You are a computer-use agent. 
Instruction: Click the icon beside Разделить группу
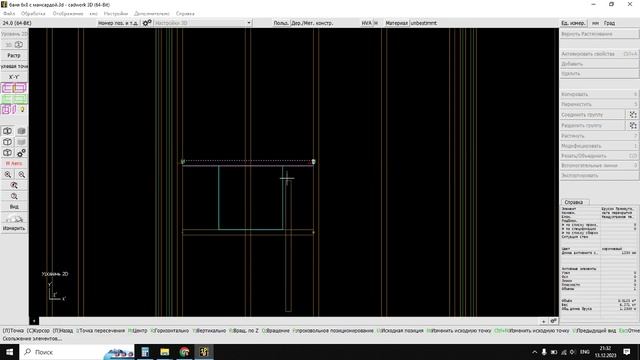[633, 125]
